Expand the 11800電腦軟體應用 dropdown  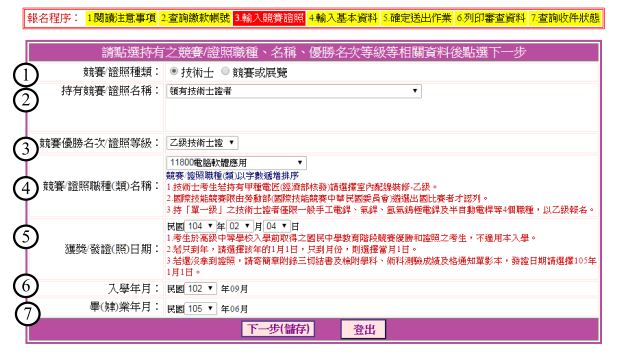[236, 163]
